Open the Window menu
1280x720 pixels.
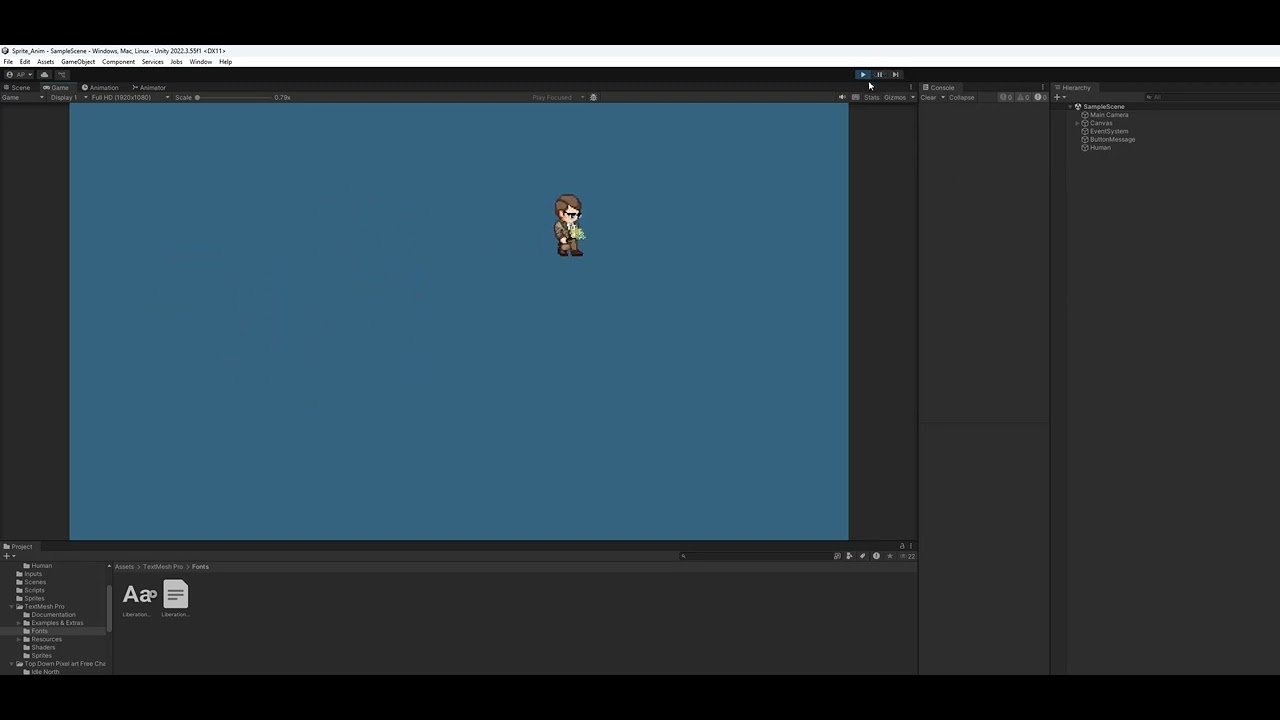[200, 62]
